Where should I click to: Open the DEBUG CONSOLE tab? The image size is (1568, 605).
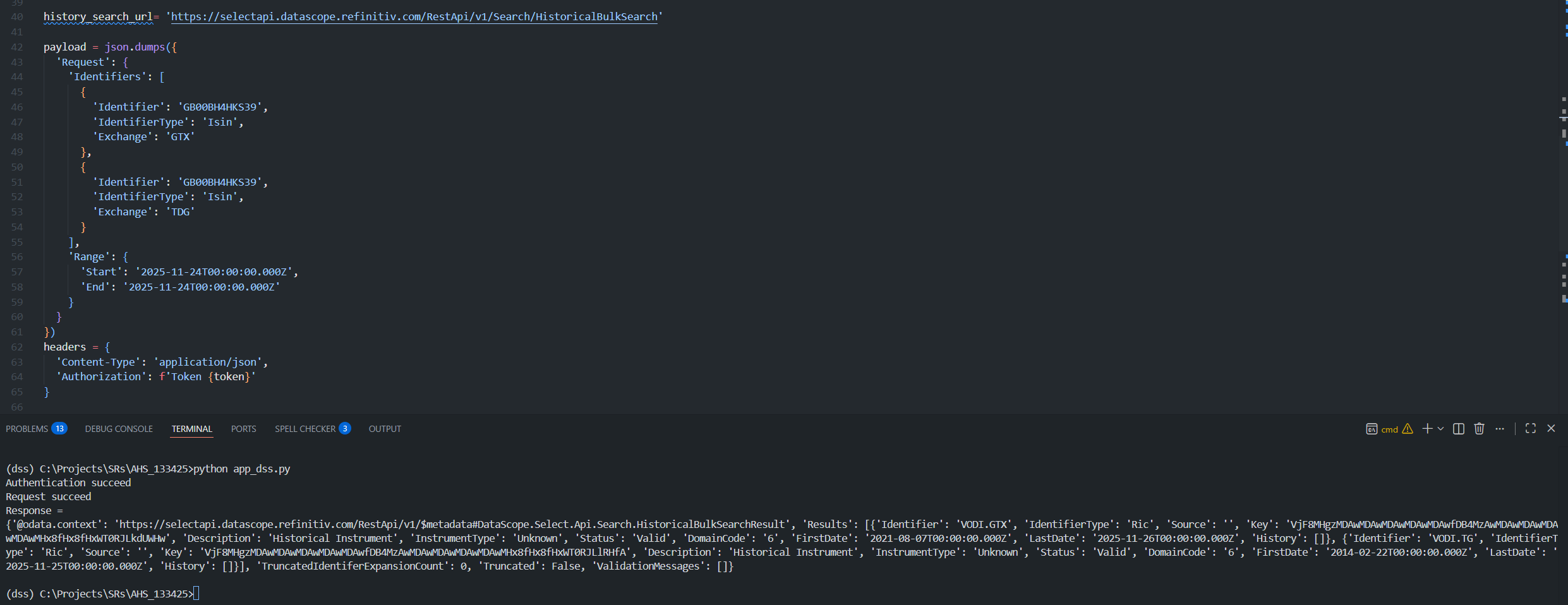click(118, 429)
